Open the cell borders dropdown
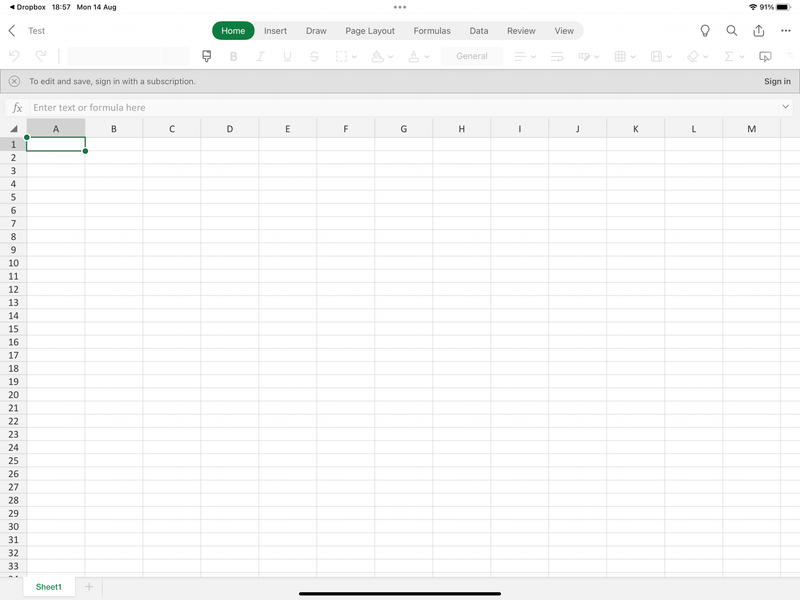Image resolution: width=800 pixels, height=600 pixels. 346,57
